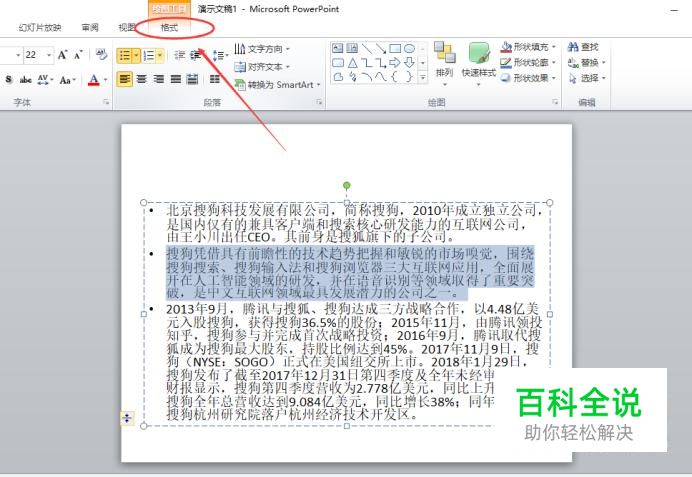Open the change case Aa dropdown
692x477 pixels.
68,80
